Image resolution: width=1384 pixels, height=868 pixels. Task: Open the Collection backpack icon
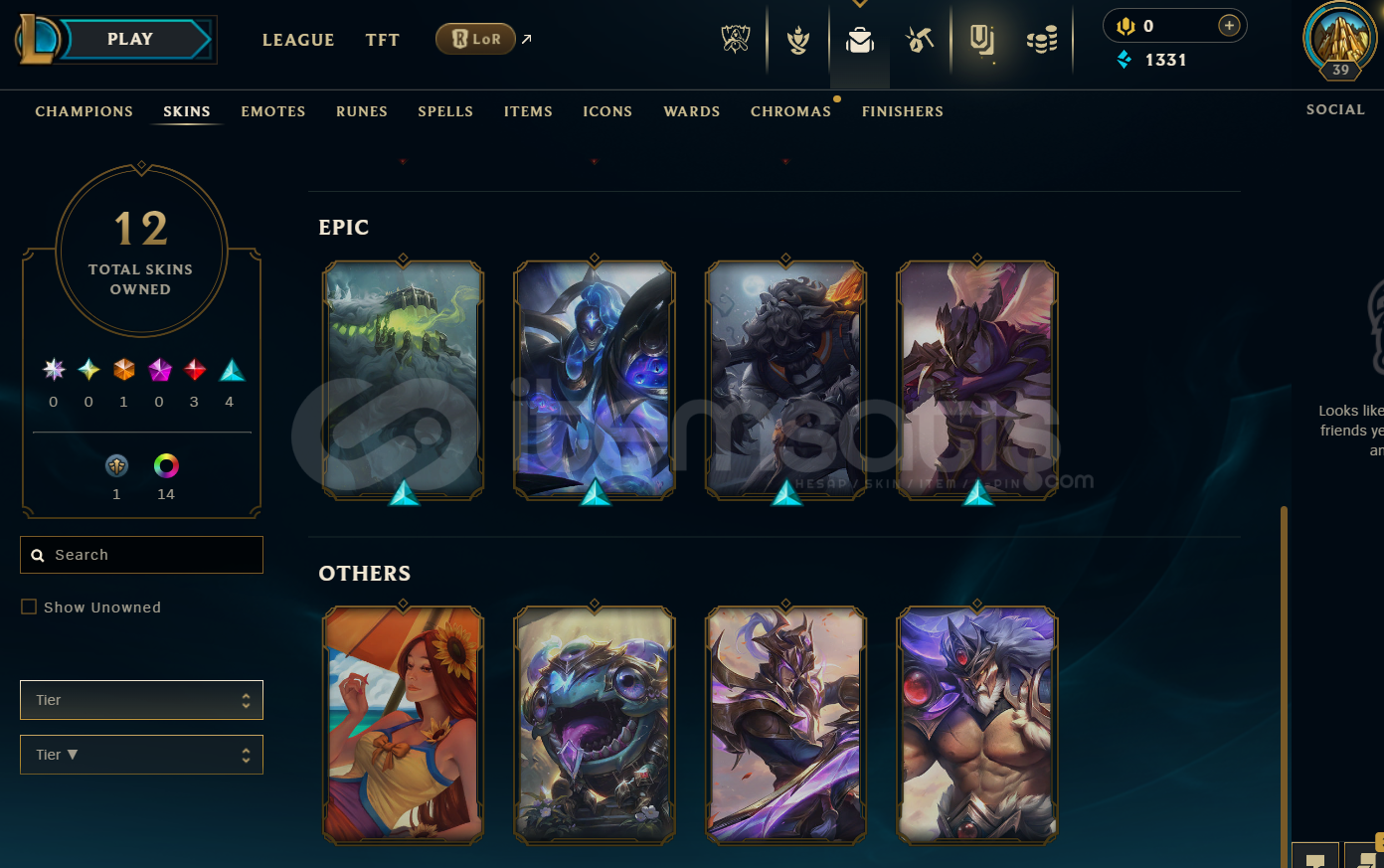860,40
